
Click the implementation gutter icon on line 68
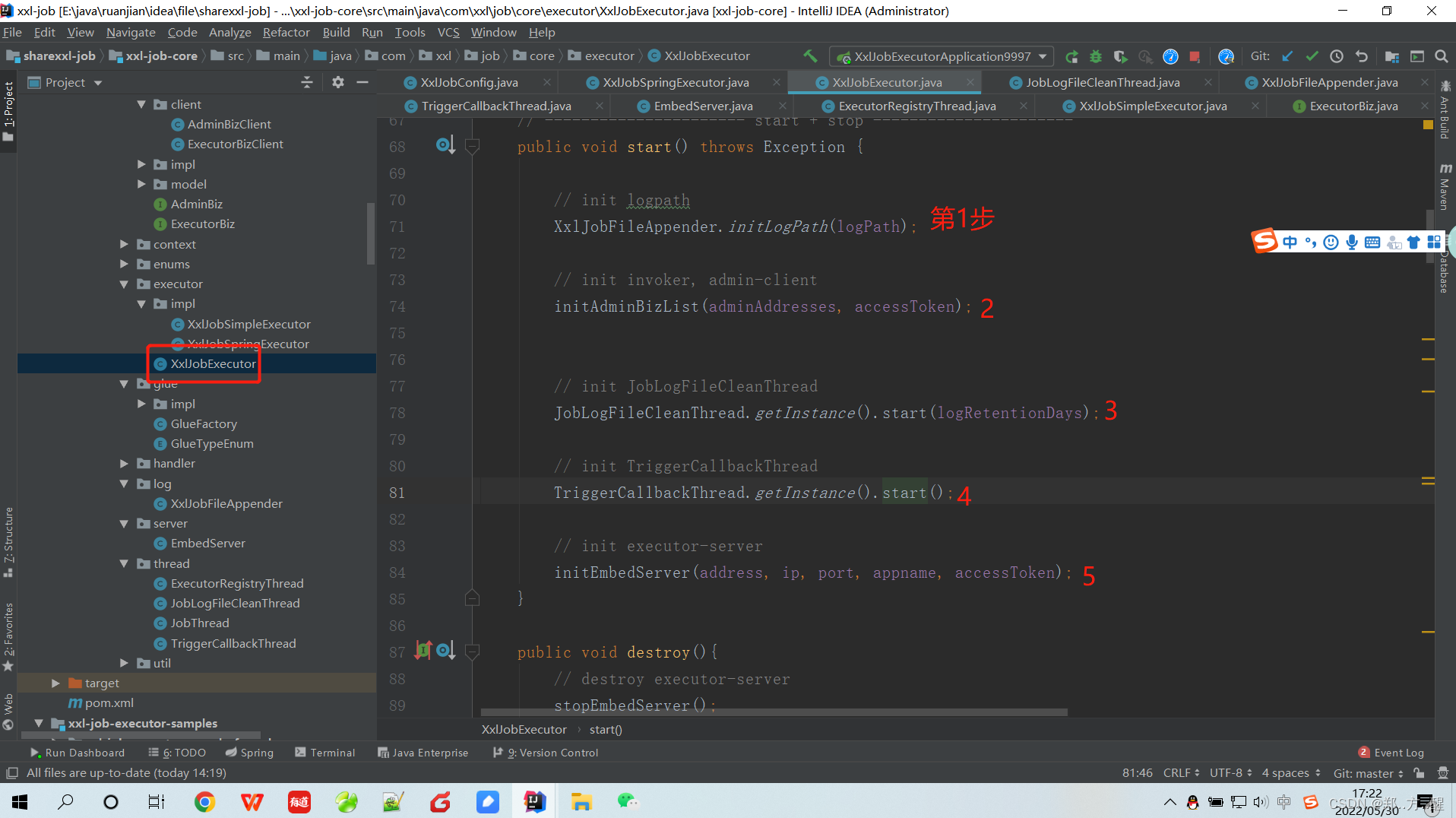tap(445, 144)
